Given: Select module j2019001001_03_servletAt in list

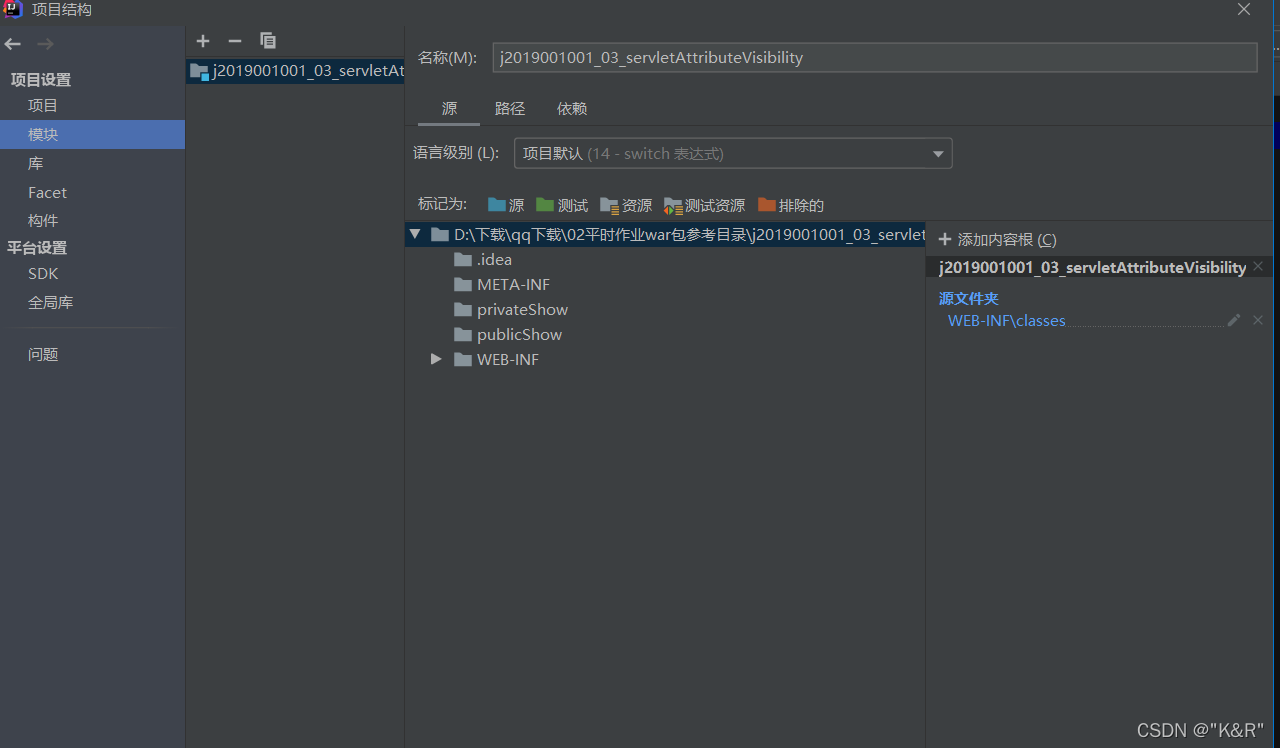Looking at the screenshot, I should [295, 71].
